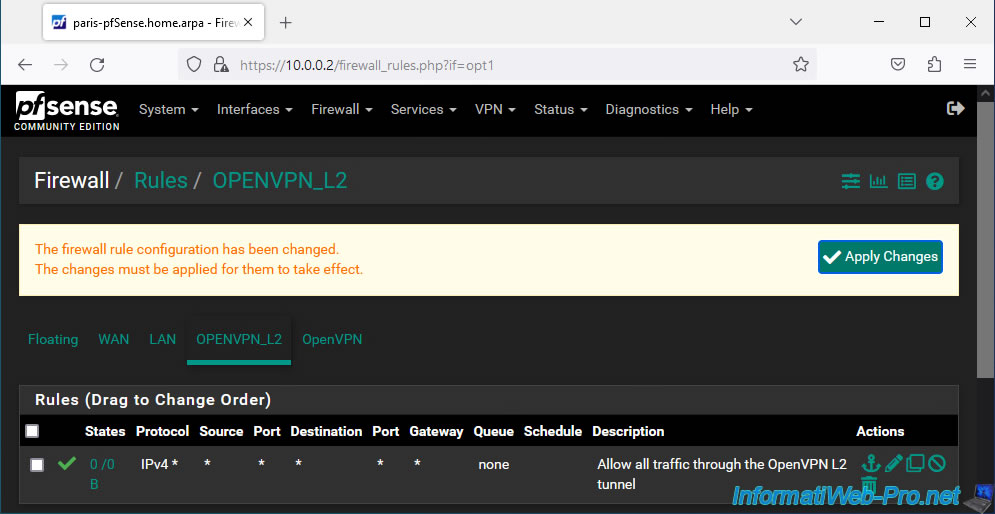Expand the Services menu
The width and height of the screenshot is (995, 514).
[424, 109]
